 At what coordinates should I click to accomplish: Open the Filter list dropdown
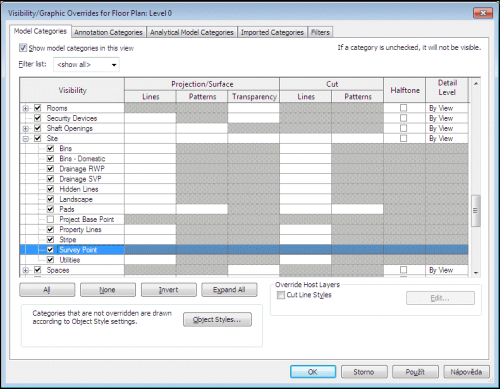[x=86, y=65]
